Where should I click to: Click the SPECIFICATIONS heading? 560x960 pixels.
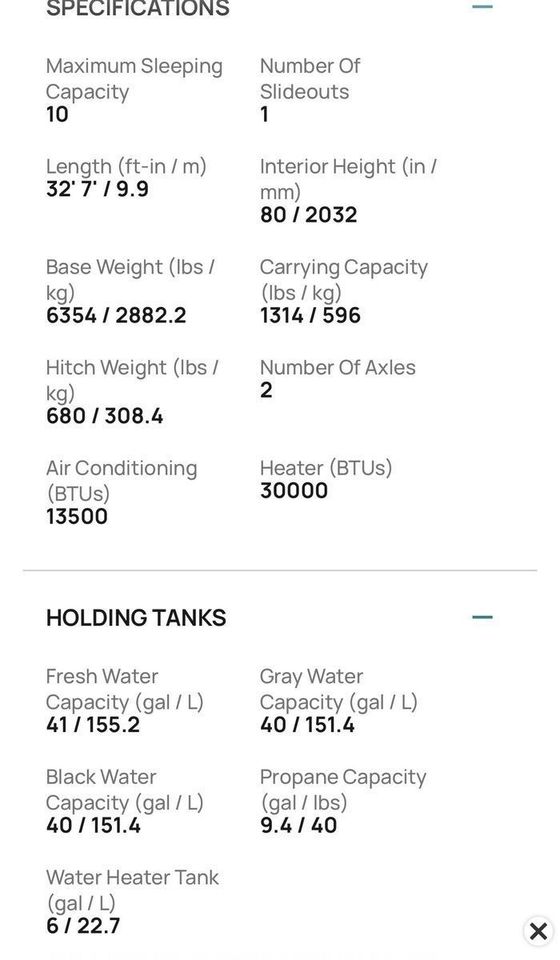point(138,9)
